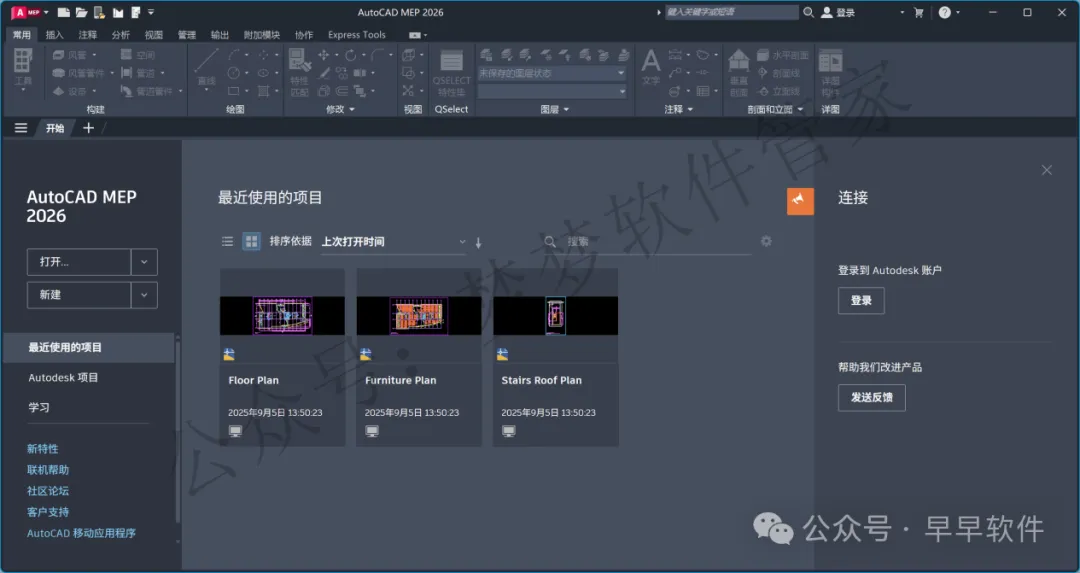Open the 联机帮助 link
The image size is (1080, 573).
tap(48, 470)
